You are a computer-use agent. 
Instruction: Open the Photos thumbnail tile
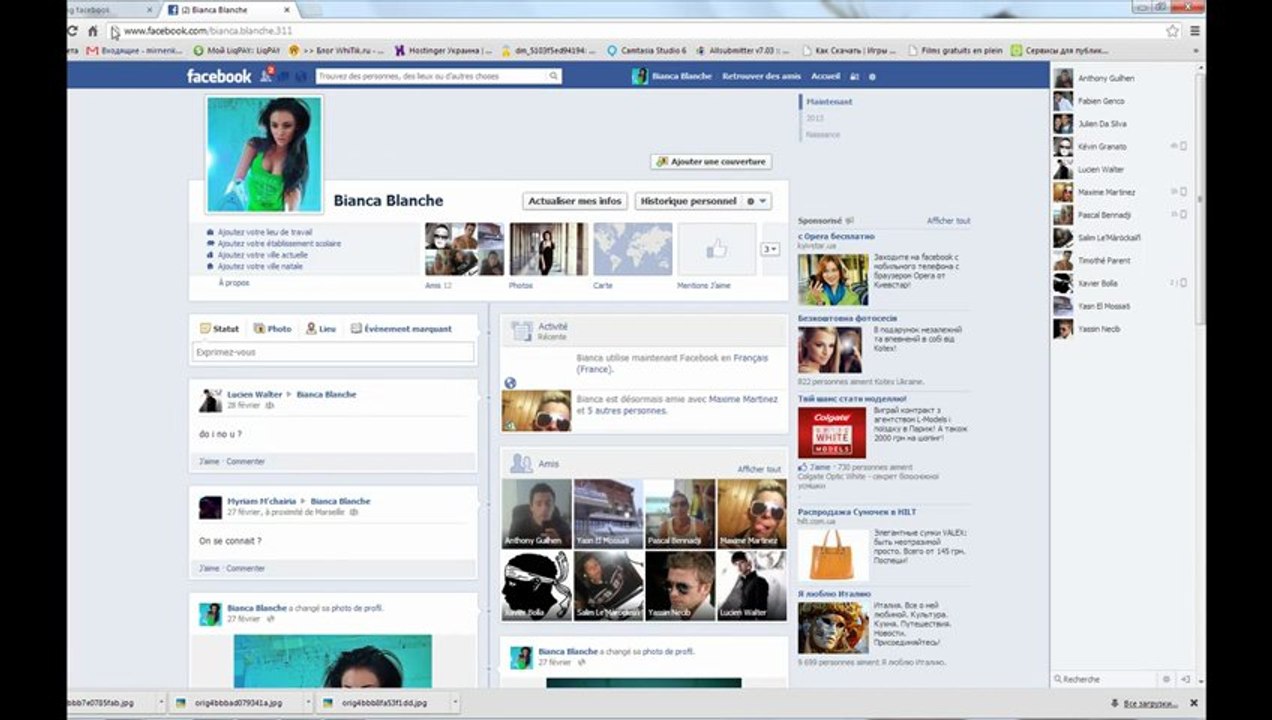[549, 249]
